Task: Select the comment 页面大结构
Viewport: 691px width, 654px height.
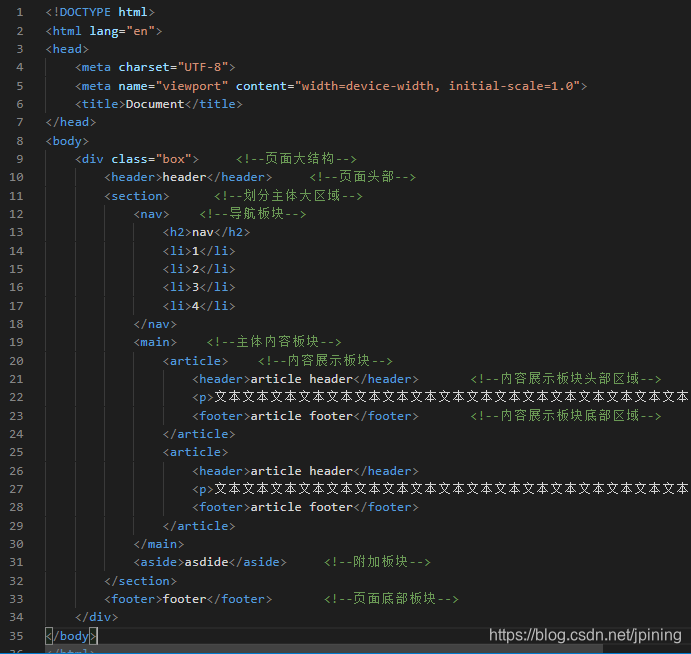Action: point(296,159)
